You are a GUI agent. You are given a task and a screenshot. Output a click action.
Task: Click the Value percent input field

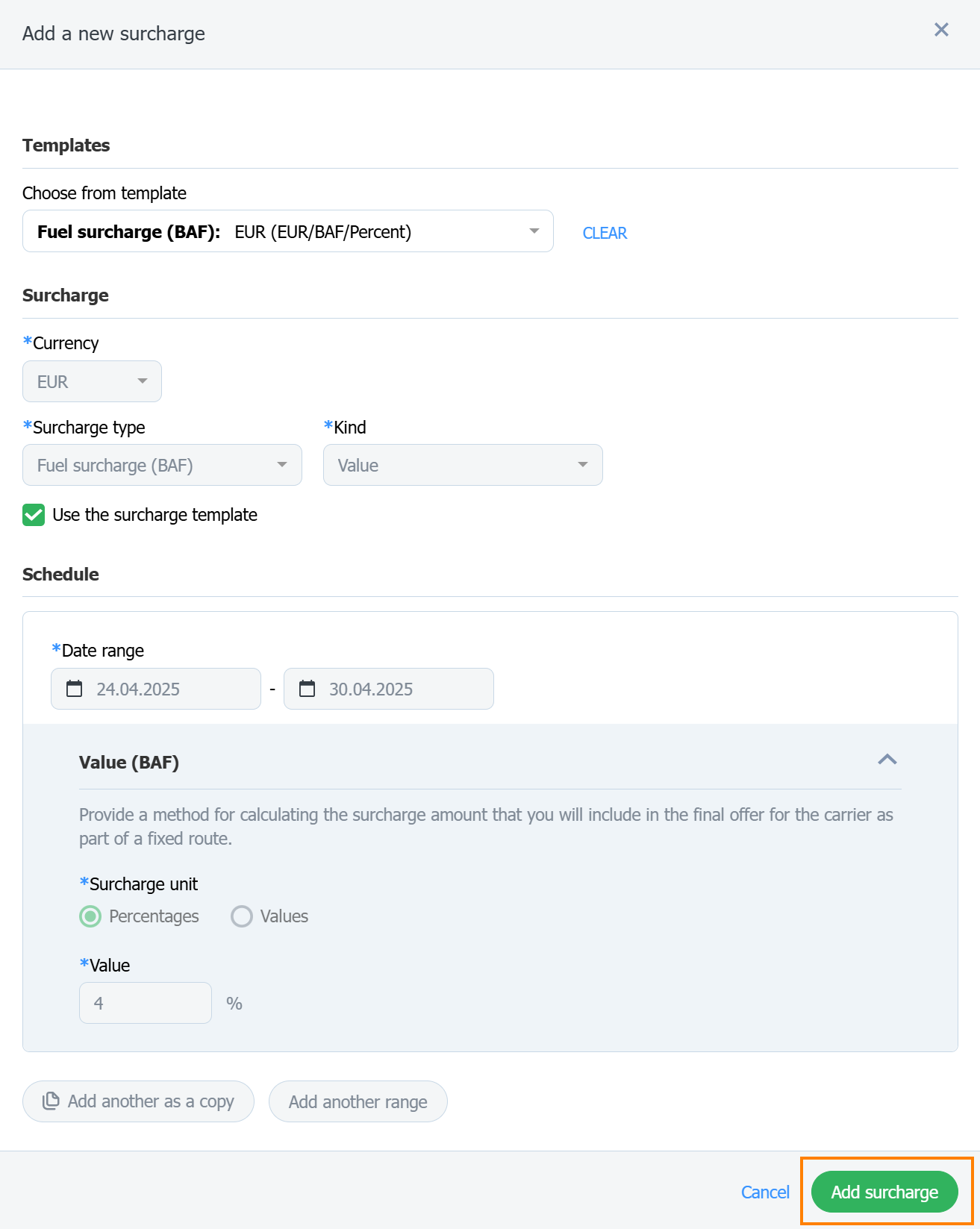coord(146,1003)
